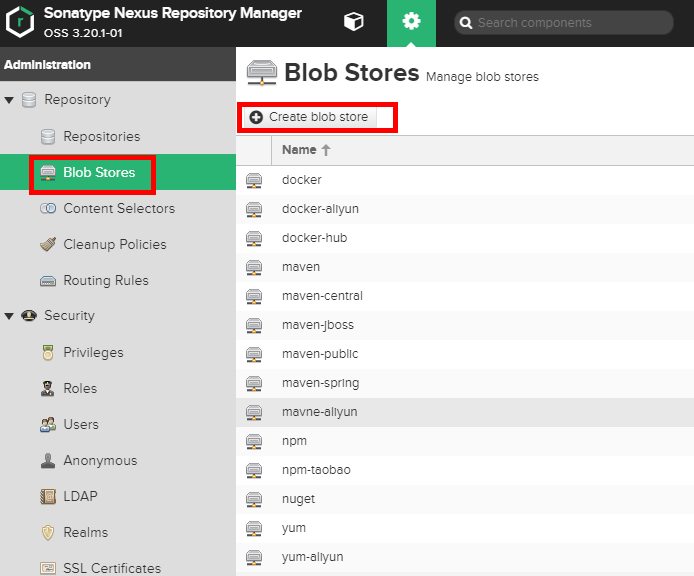
Task: Select the yum blob store
Action: (x=465, y=528)
